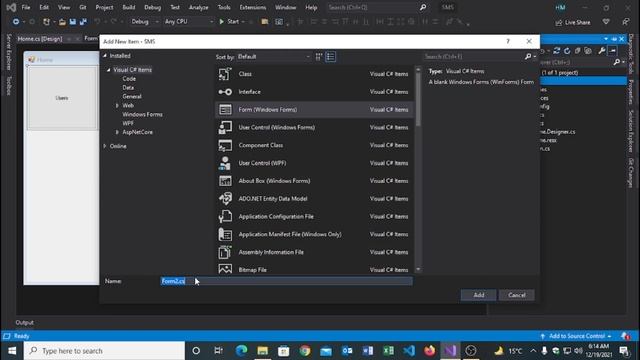Click the dialog search magnifier icon
640x360 pixels.
pos(528,56)
